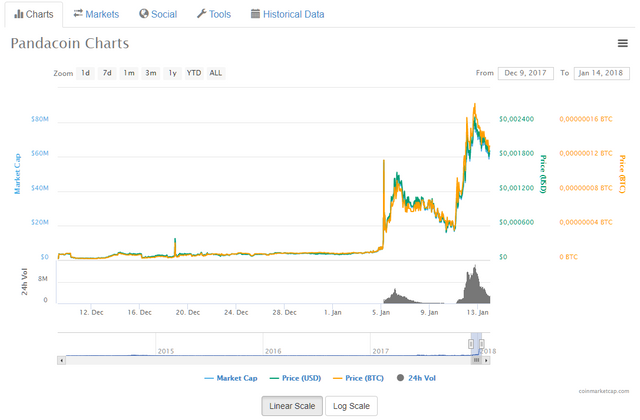This screenshot has height=420, width=640.
Task: Click the coinmarketcap.com credit link
Action: [604, 391]
